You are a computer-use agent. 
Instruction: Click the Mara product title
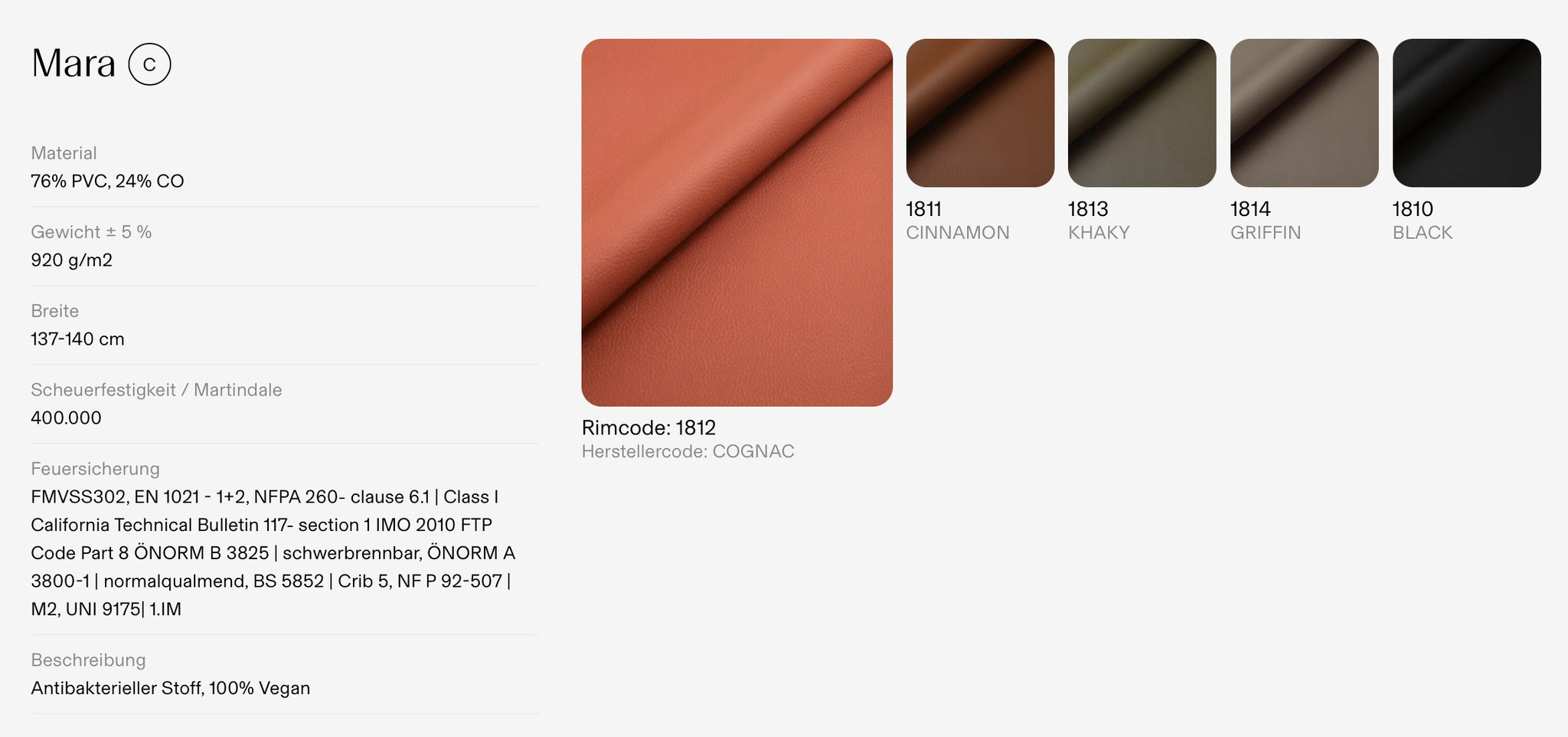[x=73, y=64]
